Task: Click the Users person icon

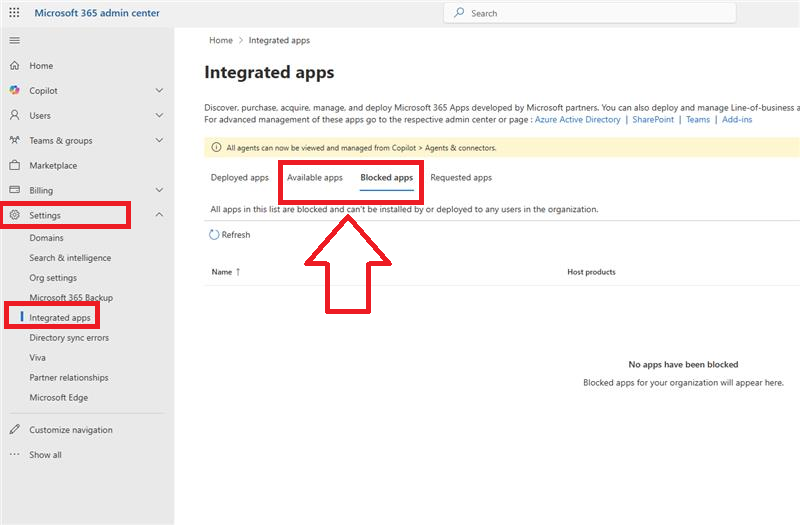Action: click(x=15, y=115)
